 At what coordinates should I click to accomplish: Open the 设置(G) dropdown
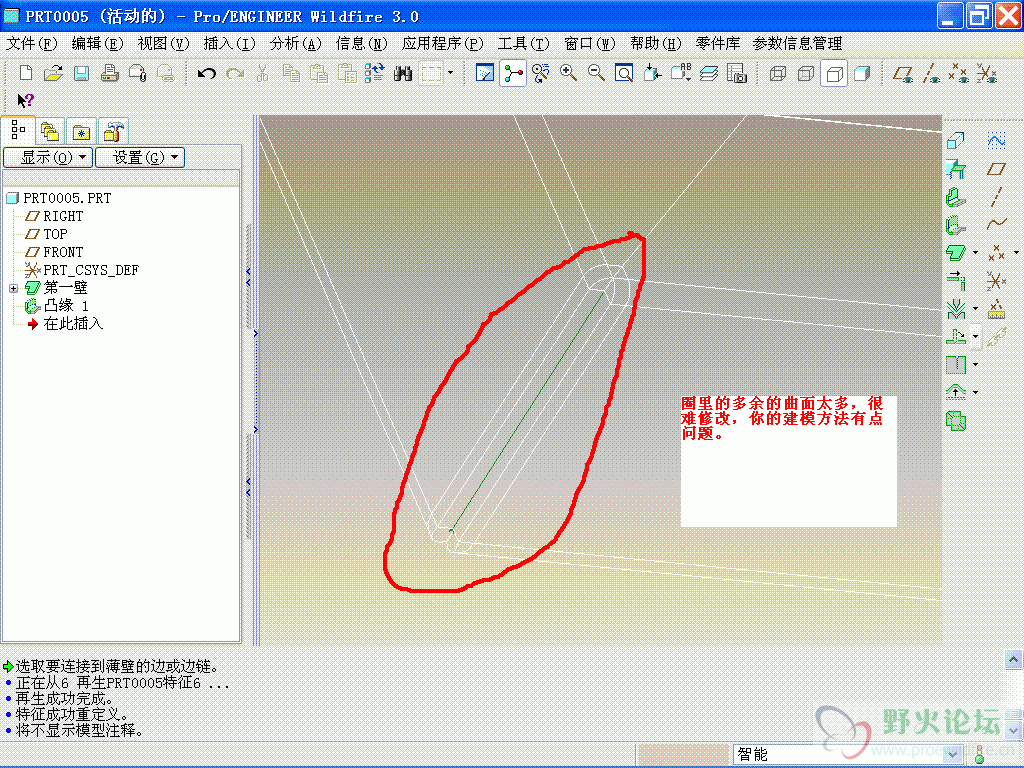click(140, 157)
